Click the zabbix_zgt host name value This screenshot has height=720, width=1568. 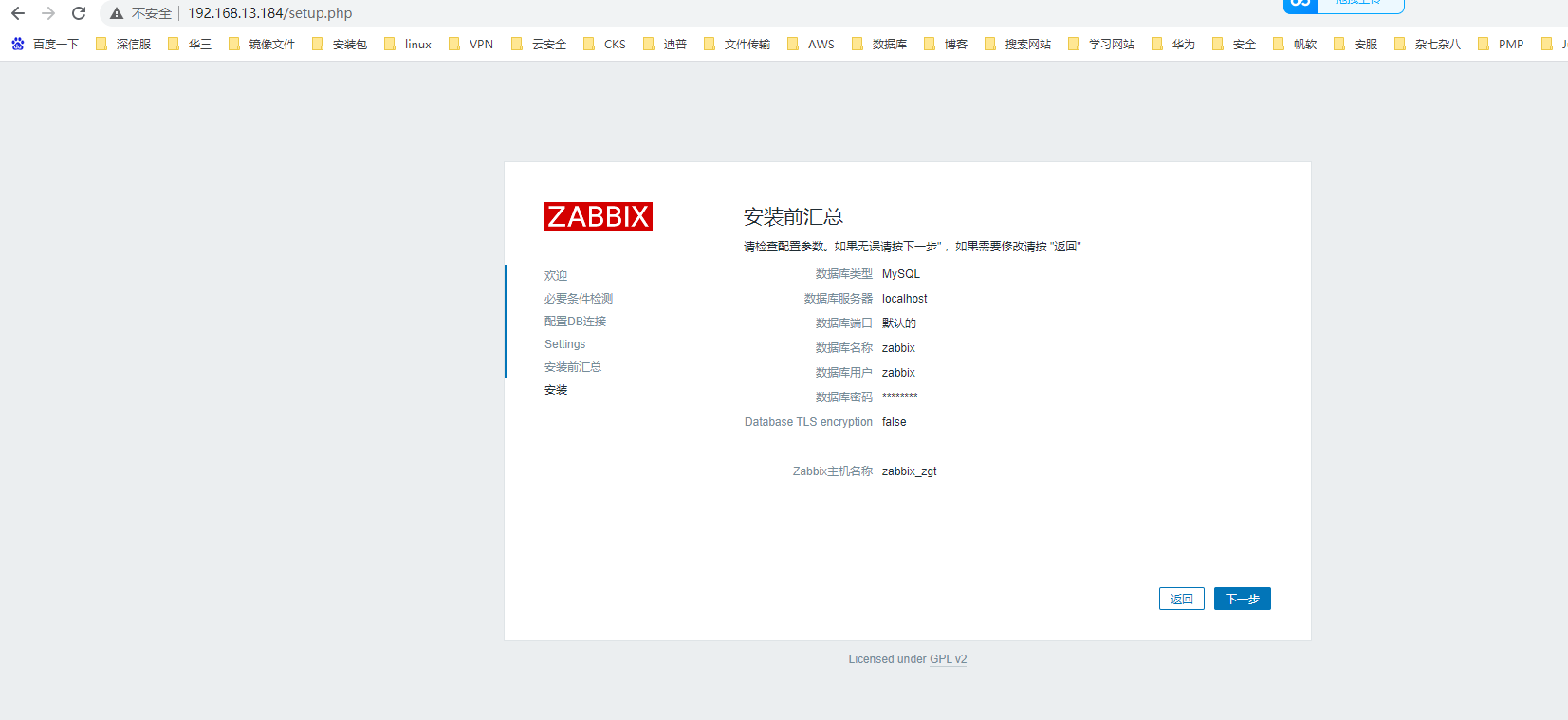tap(910, 471)
